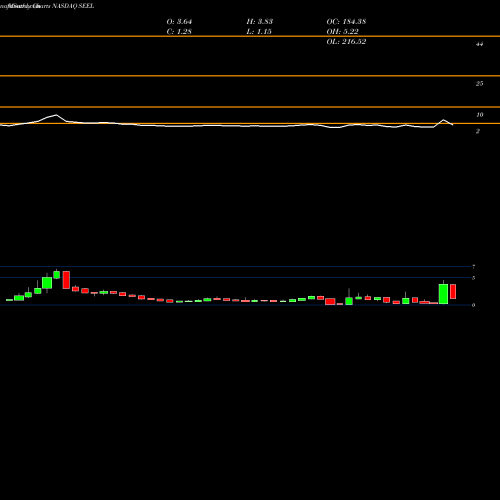This screenshot has height=500, width=500.
Task: Select the 'OL: 216.52' reading
Action: (346, 41)
